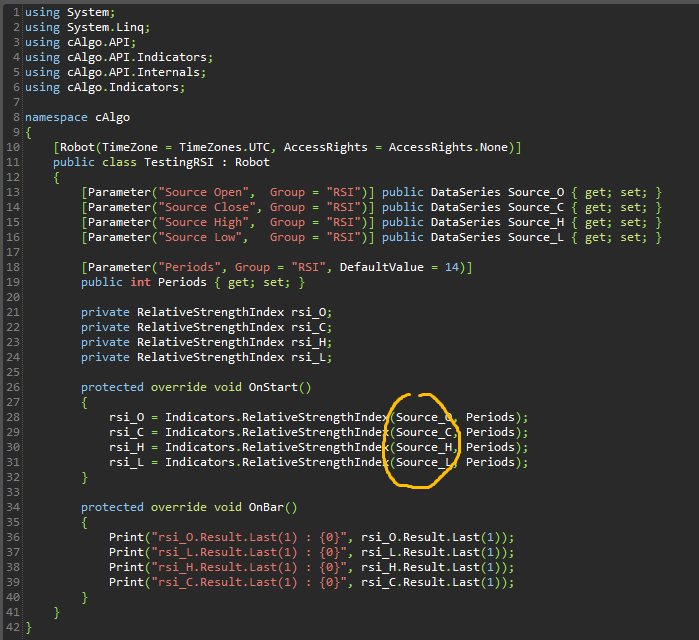The image size is (699, 640).
Task: Click 'namespace cAlgo' declaration
Action: pos(77,117)
